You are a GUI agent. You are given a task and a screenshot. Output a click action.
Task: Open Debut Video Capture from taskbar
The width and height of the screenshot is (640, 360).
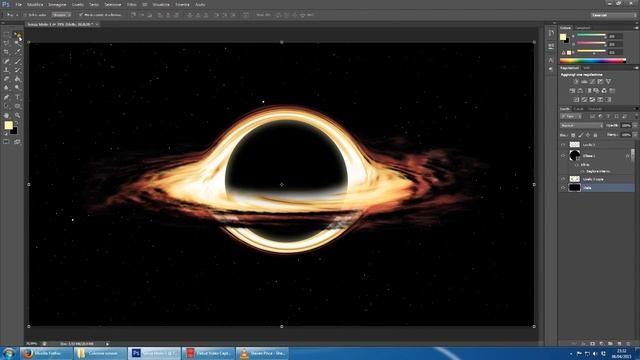pyautogui.click(x=208, y=353)
